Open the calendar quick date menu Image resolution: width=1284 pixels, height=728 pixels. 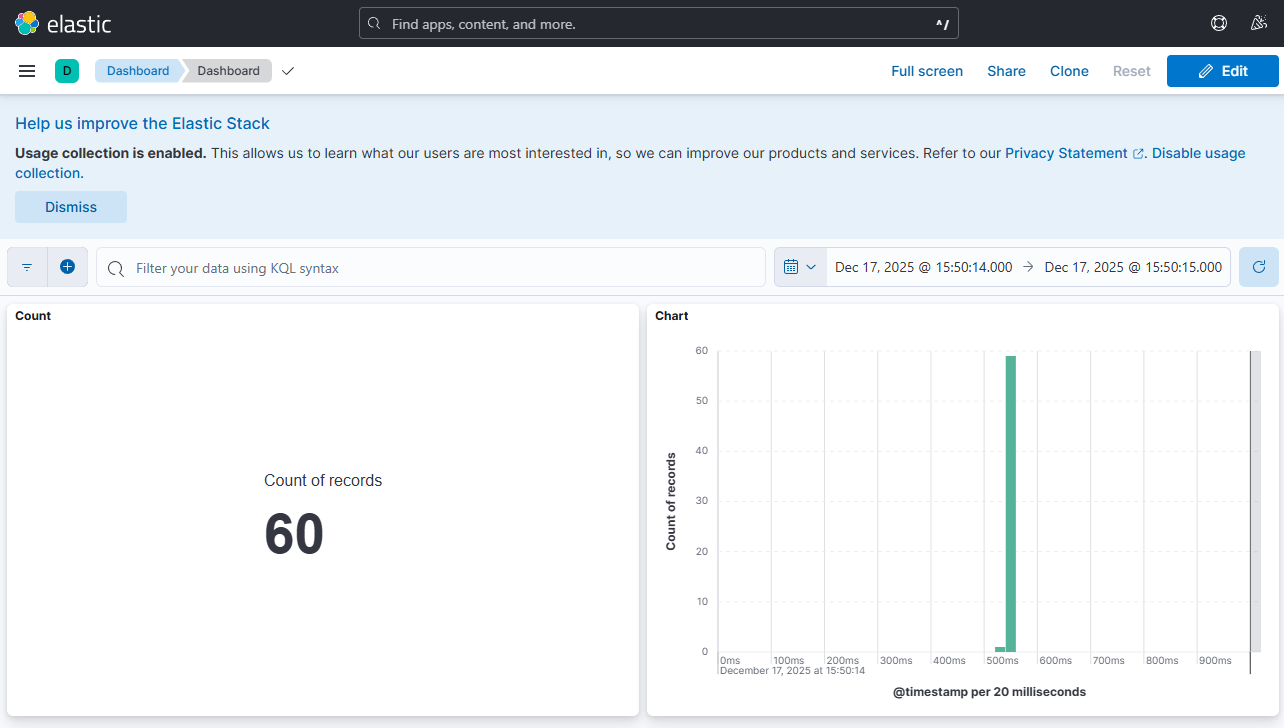(x=800, y=267)
